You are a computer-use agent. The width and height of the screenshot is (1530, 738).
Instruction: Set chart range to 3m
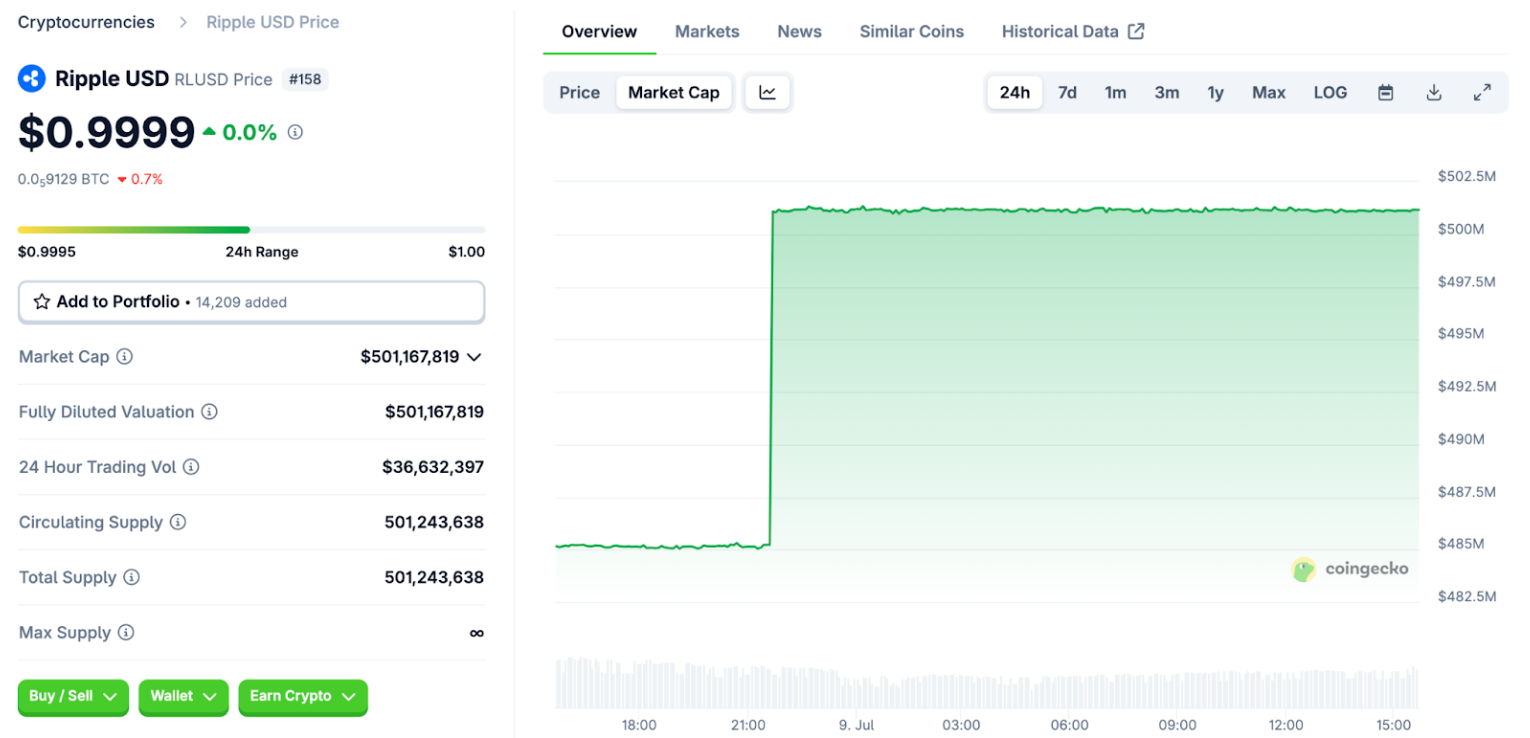(1167, 93)
